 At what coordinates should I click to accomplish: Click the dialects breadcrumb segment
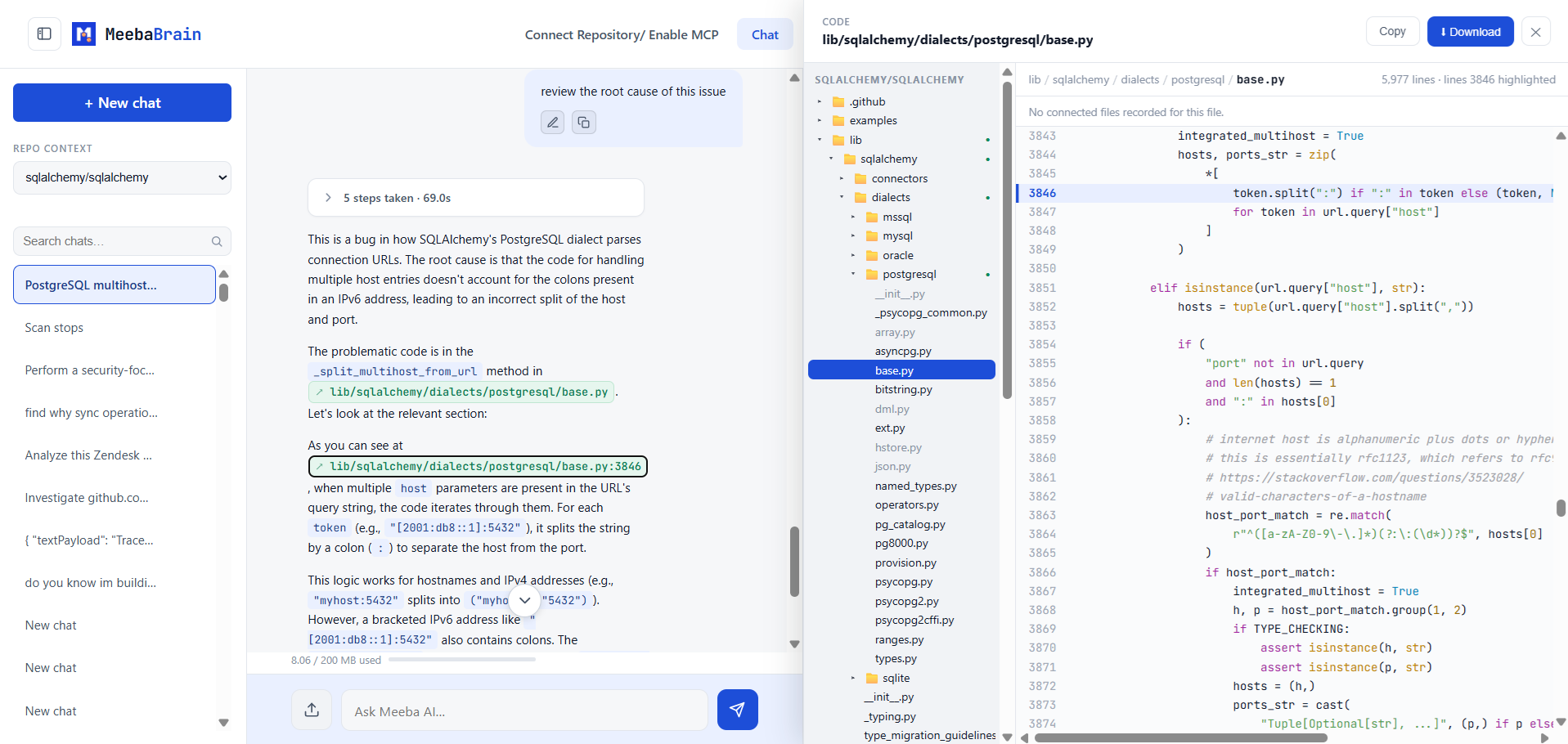(1139, 79)
